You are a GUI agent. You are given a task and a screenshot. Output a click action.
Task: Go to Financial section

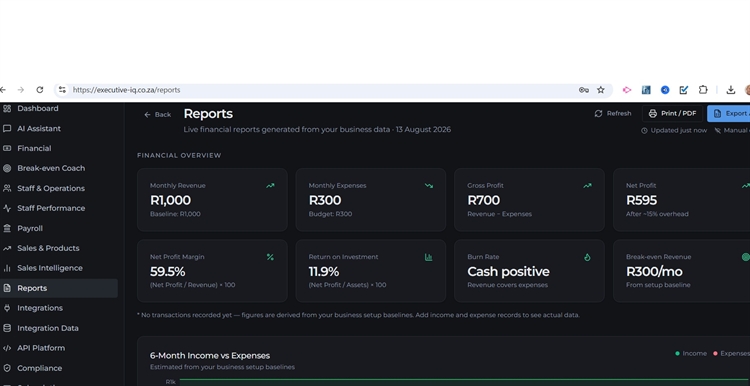click(x=34, y=148)
